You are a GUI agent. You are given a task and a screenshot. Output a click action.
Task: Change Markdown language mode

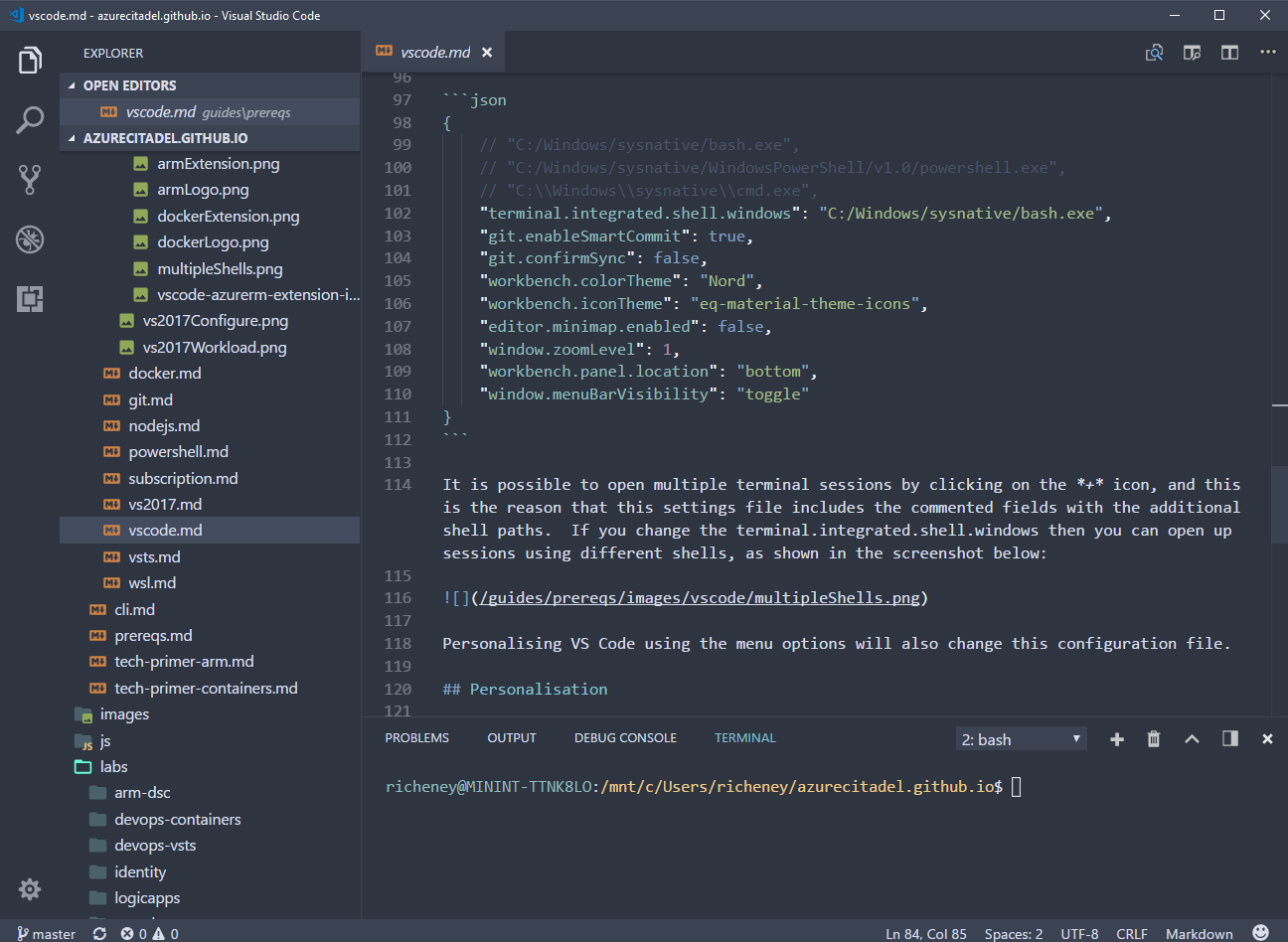click(1200, 934)
